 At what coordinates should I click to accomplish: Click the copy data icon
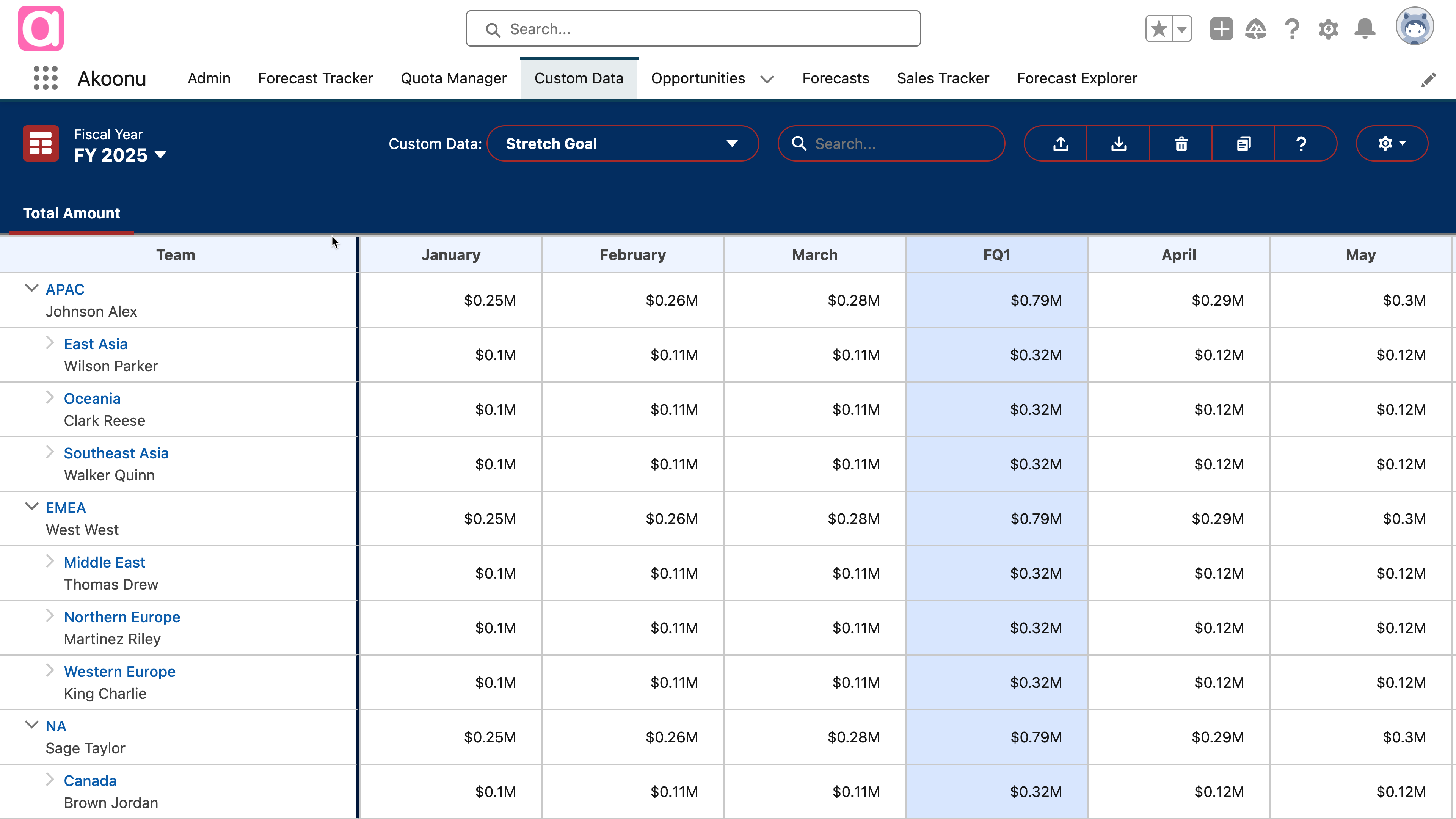pos(1244,144)
